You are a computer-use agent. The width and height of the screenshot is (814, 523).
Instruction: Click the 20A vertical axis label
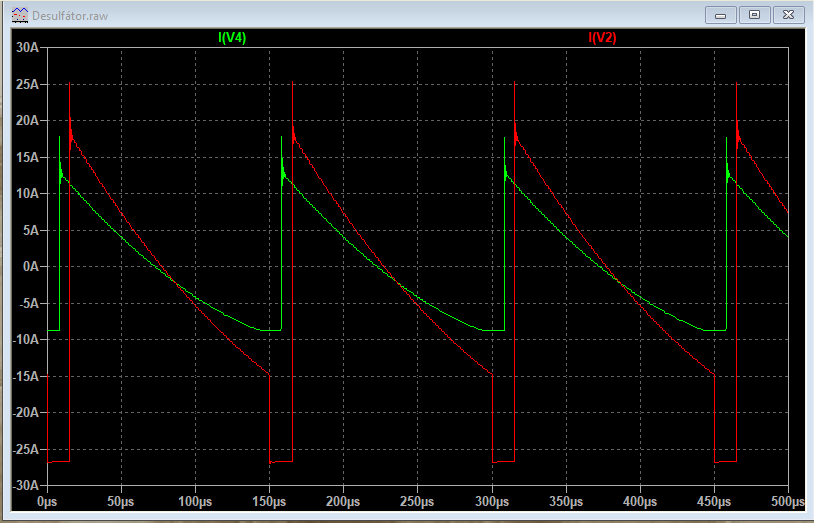pyautogui.click(x=28, y=120)
